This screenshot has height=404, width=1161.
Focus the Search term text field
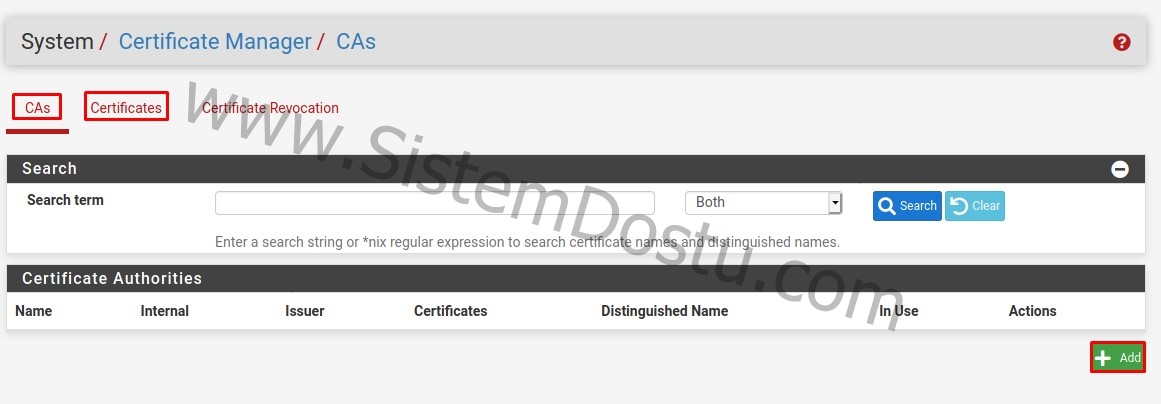(x=435, y=203)
